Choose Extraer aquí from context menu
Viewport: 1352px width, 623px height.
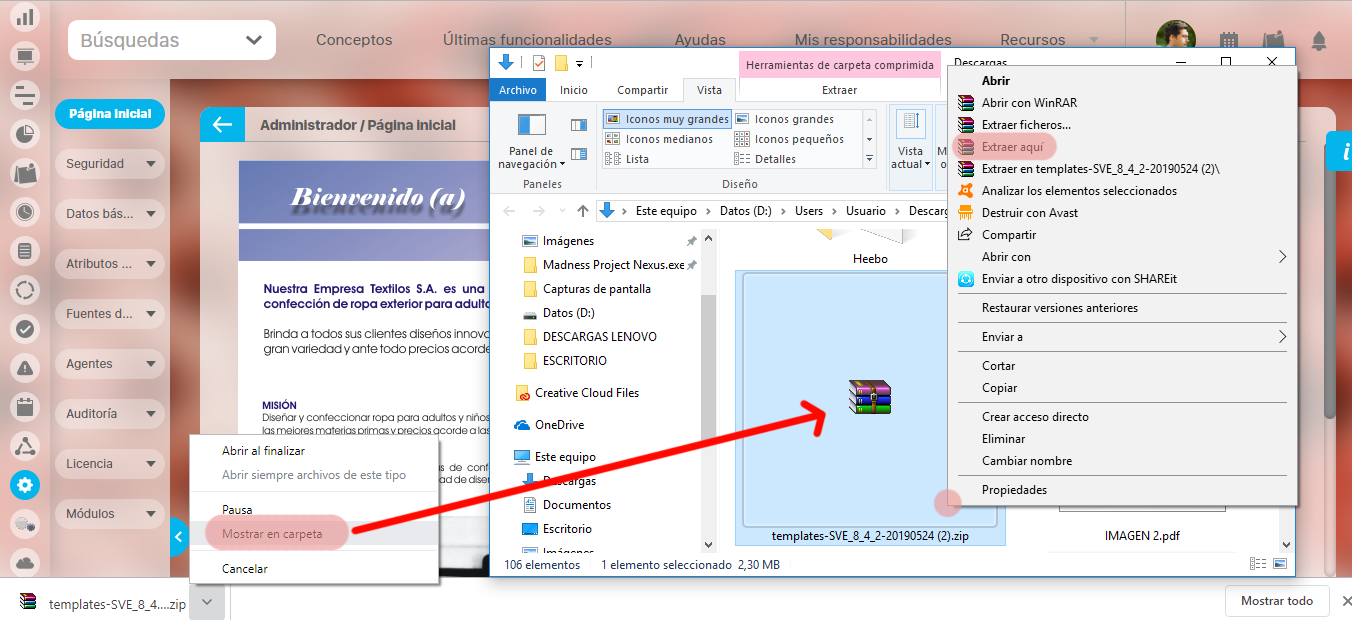click(1011, 147)
